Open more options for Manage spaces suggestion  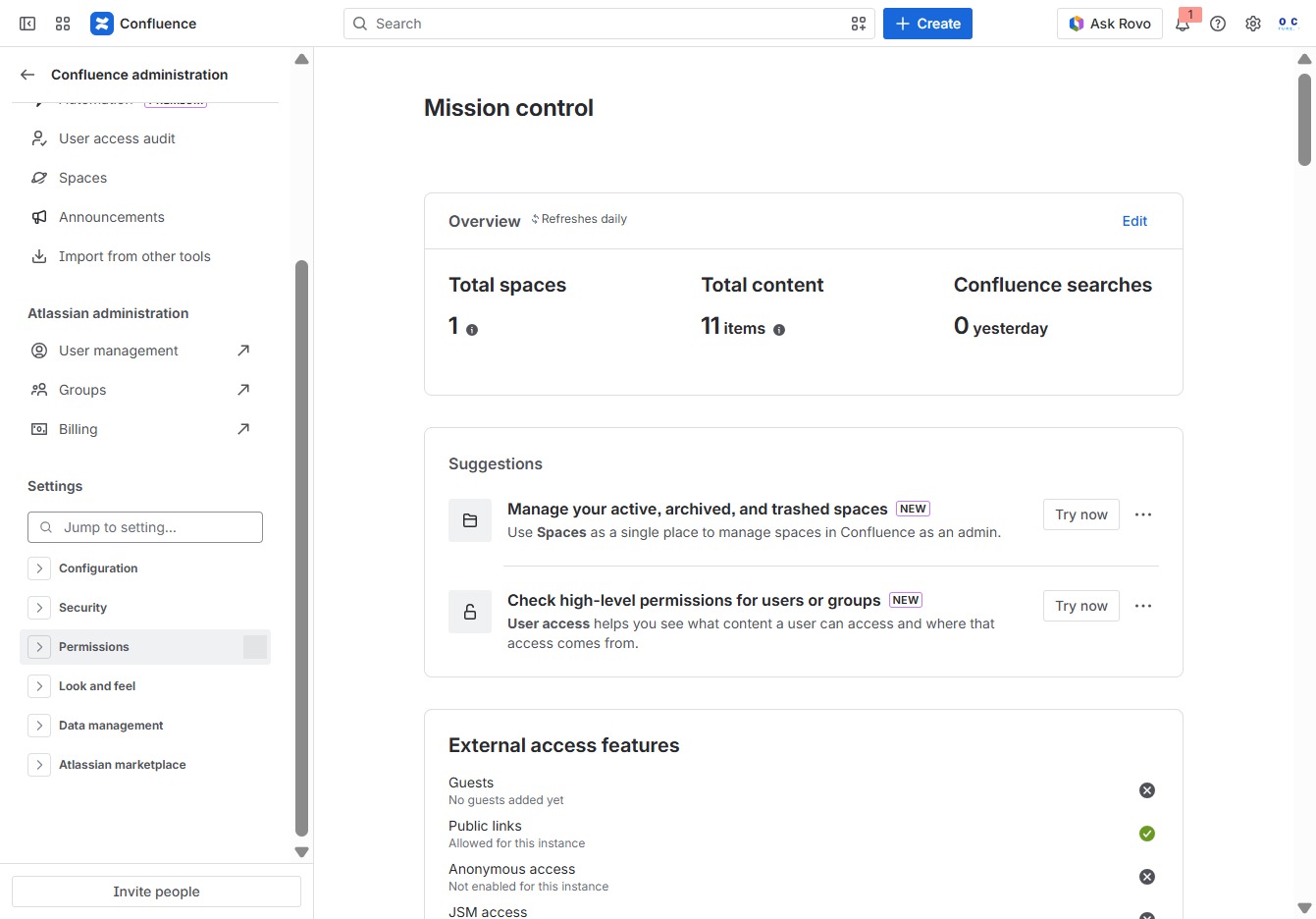[1143, 514]
